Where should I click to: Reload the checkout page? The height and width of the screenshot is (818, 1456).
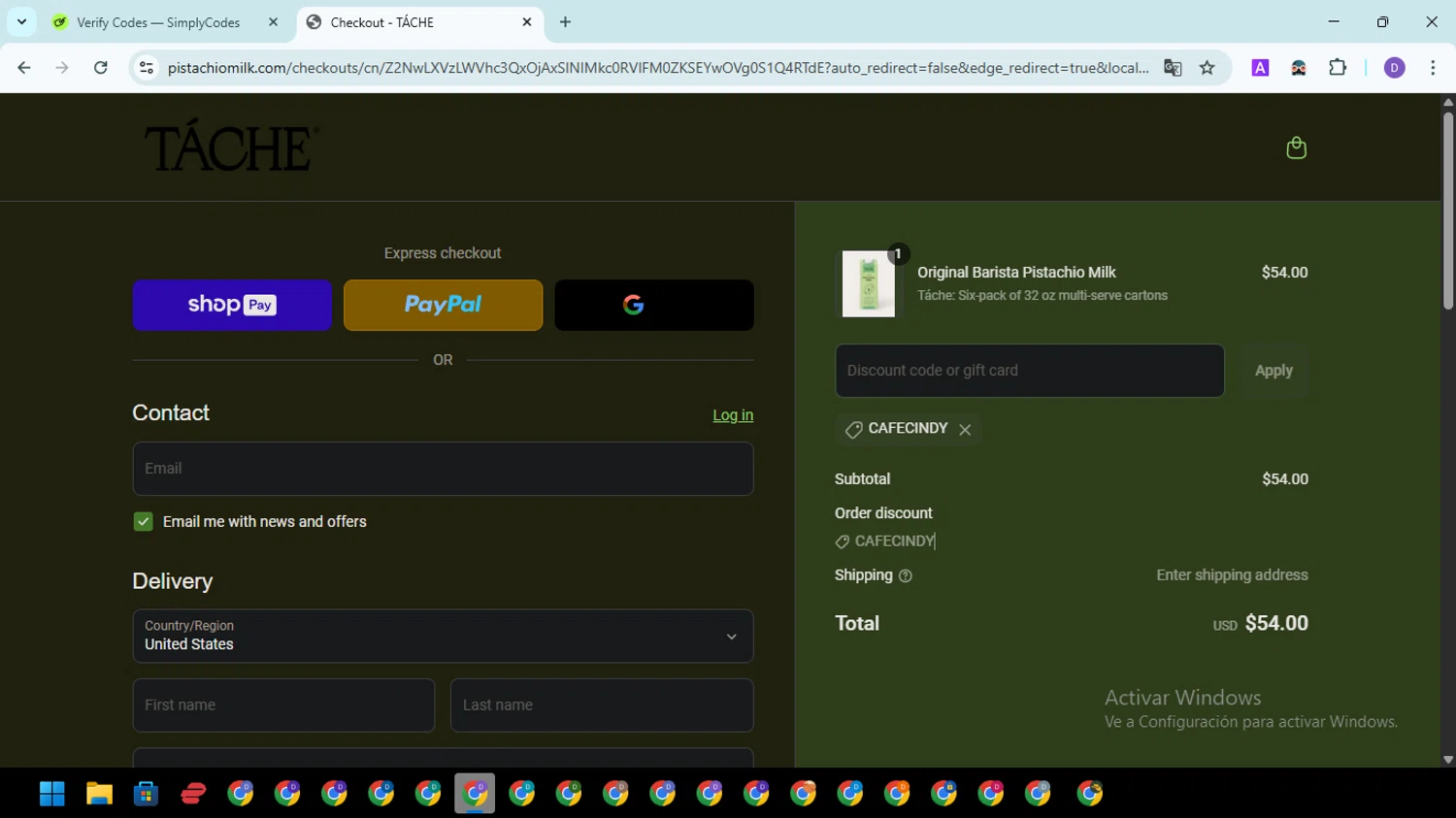(x=101, y=68)
